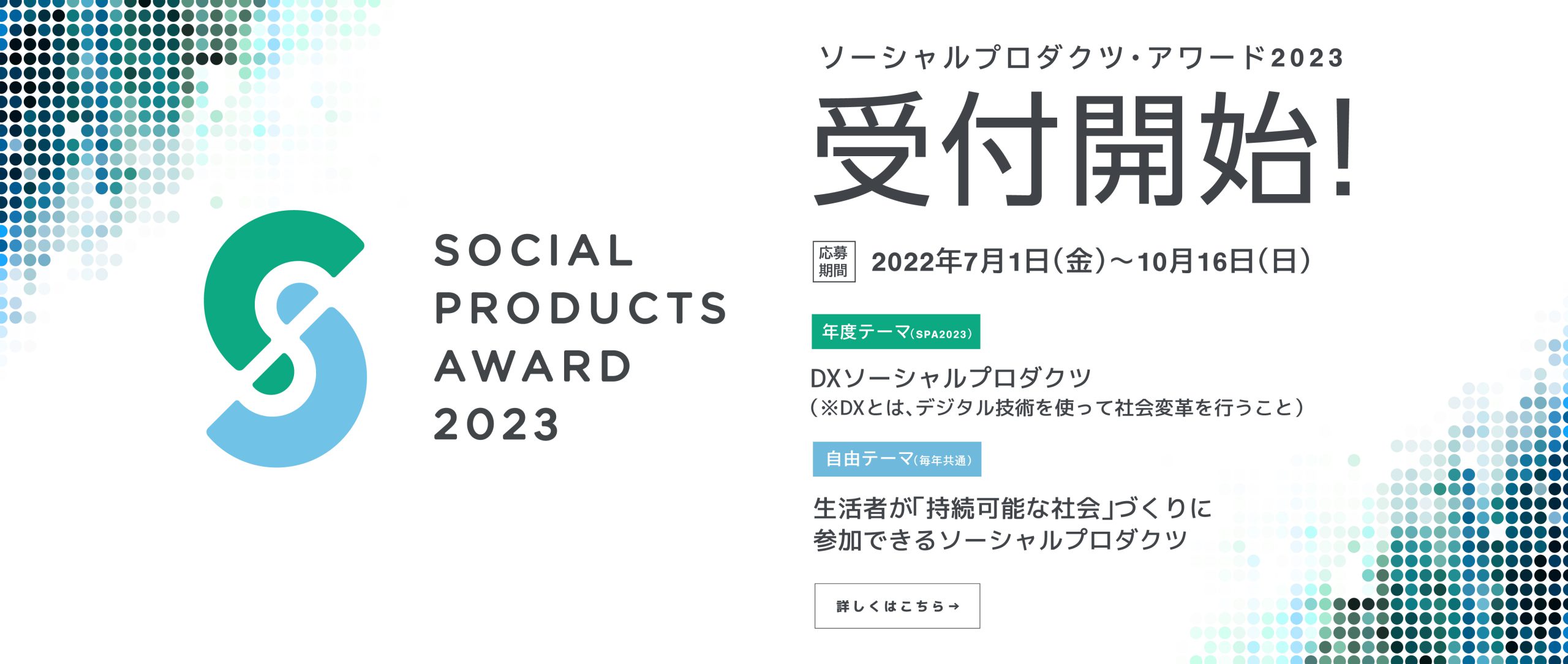This screenshot has width=1568, height=664.
Task: Click the 応募期間 boxed label
Action: click(834, 262)
